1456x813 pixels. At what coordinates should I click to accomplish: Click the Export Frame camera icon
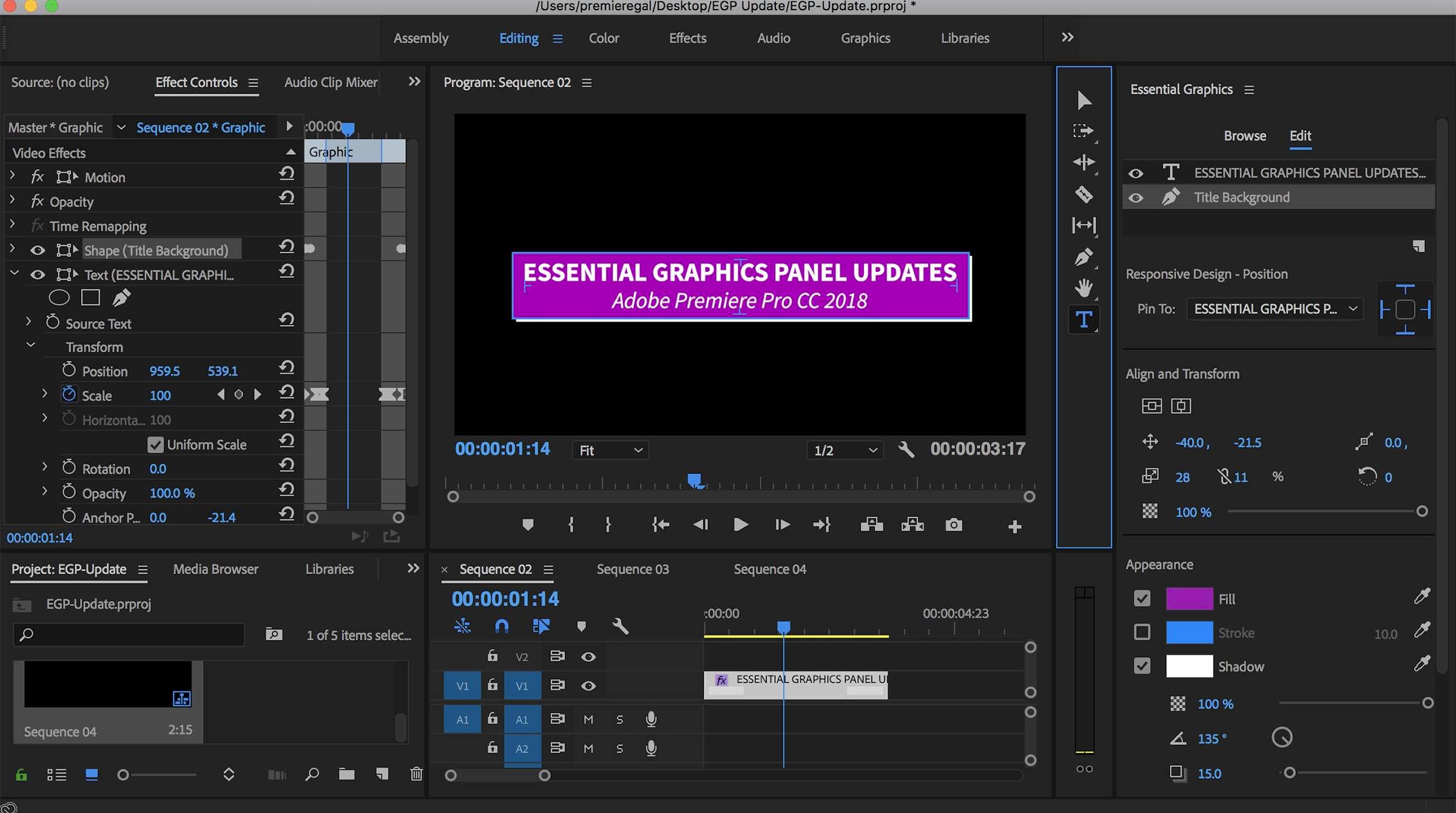coord(954,525)
